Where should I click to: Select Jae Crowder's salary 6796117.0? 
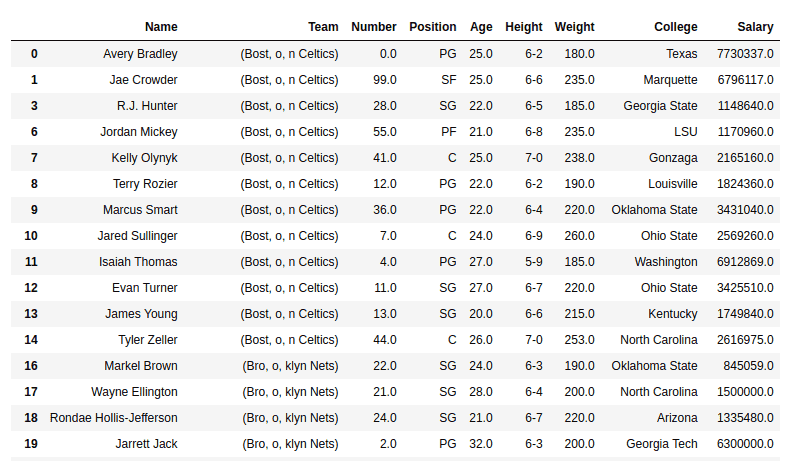(x=745, y=80)
